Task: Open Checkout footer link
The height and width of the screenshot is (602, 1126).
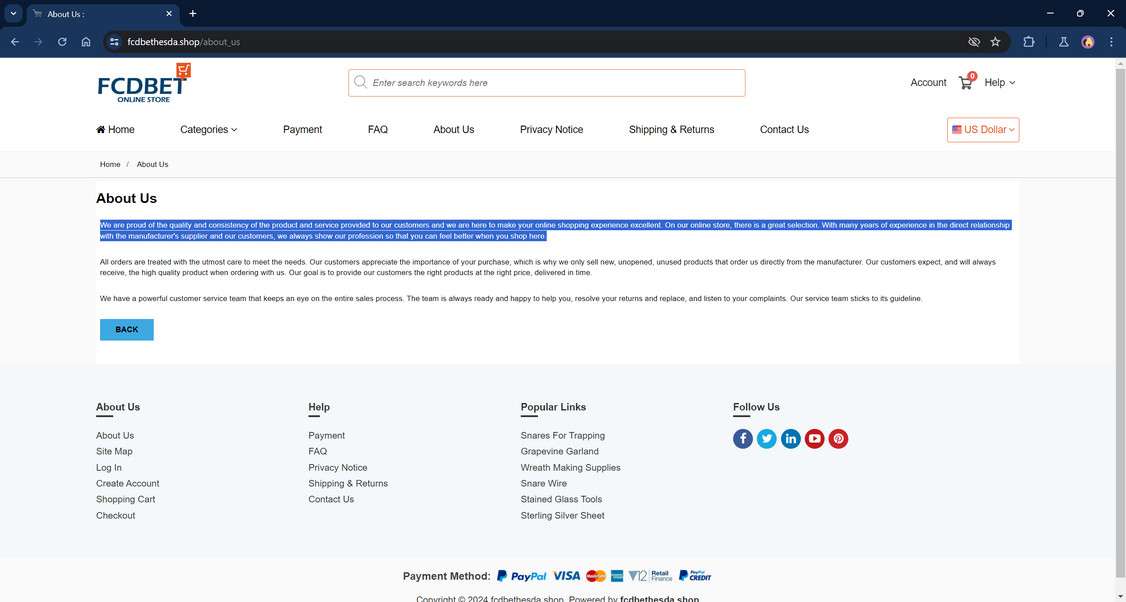Action: pyautogui.click(x=116, y=515)
